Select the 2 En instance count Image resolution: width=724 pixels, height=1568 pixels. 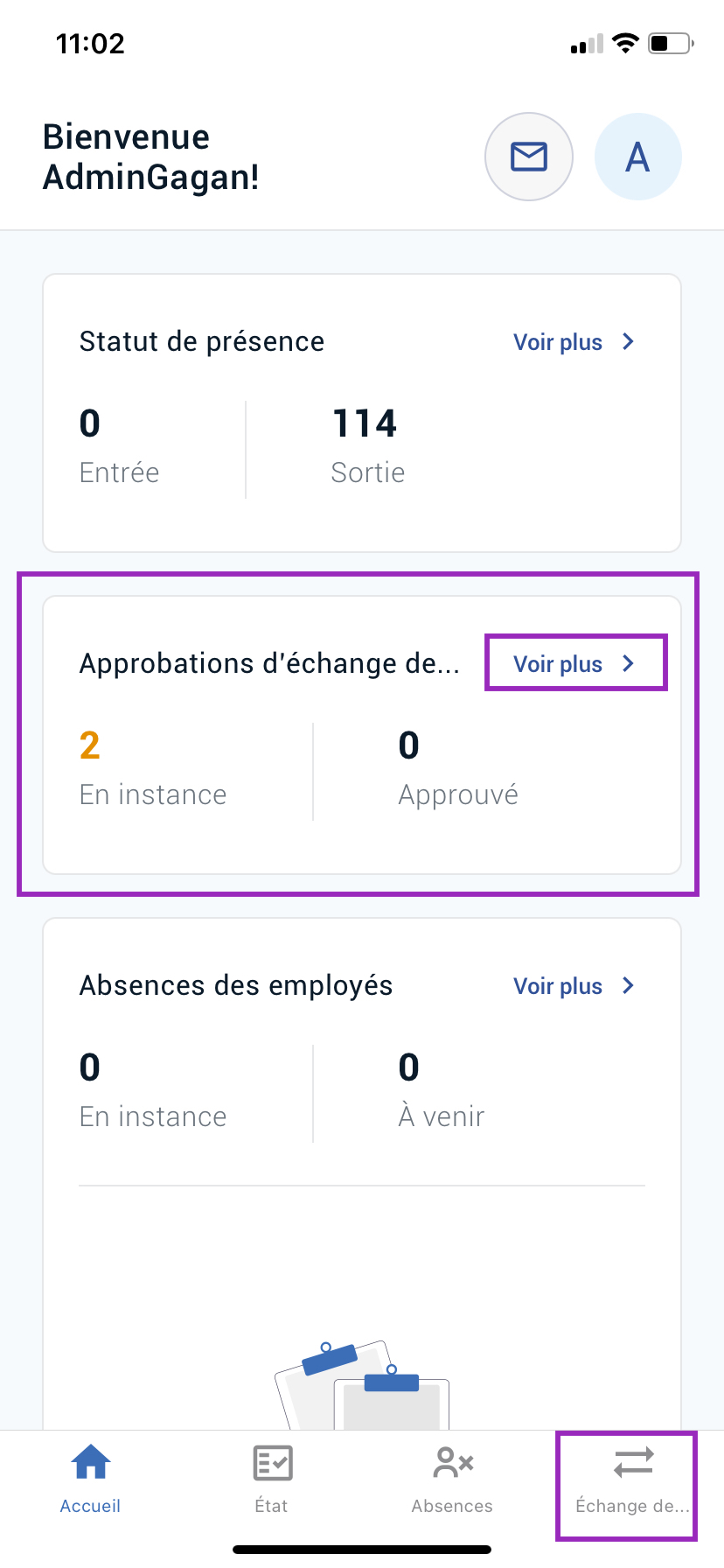tap(89, 745)
